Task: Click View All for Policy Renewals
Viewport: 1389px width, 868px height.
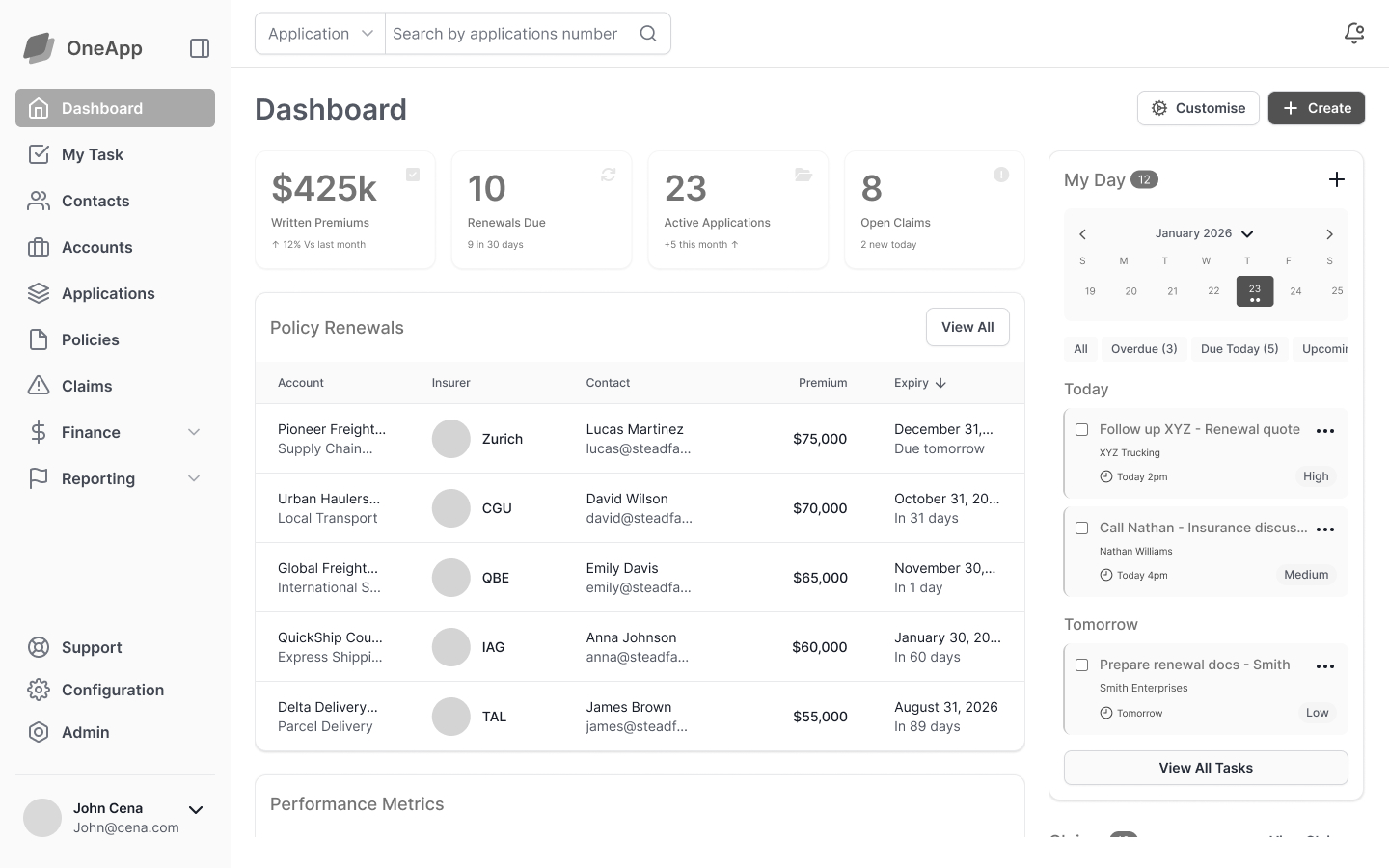Action: (967, 327)
